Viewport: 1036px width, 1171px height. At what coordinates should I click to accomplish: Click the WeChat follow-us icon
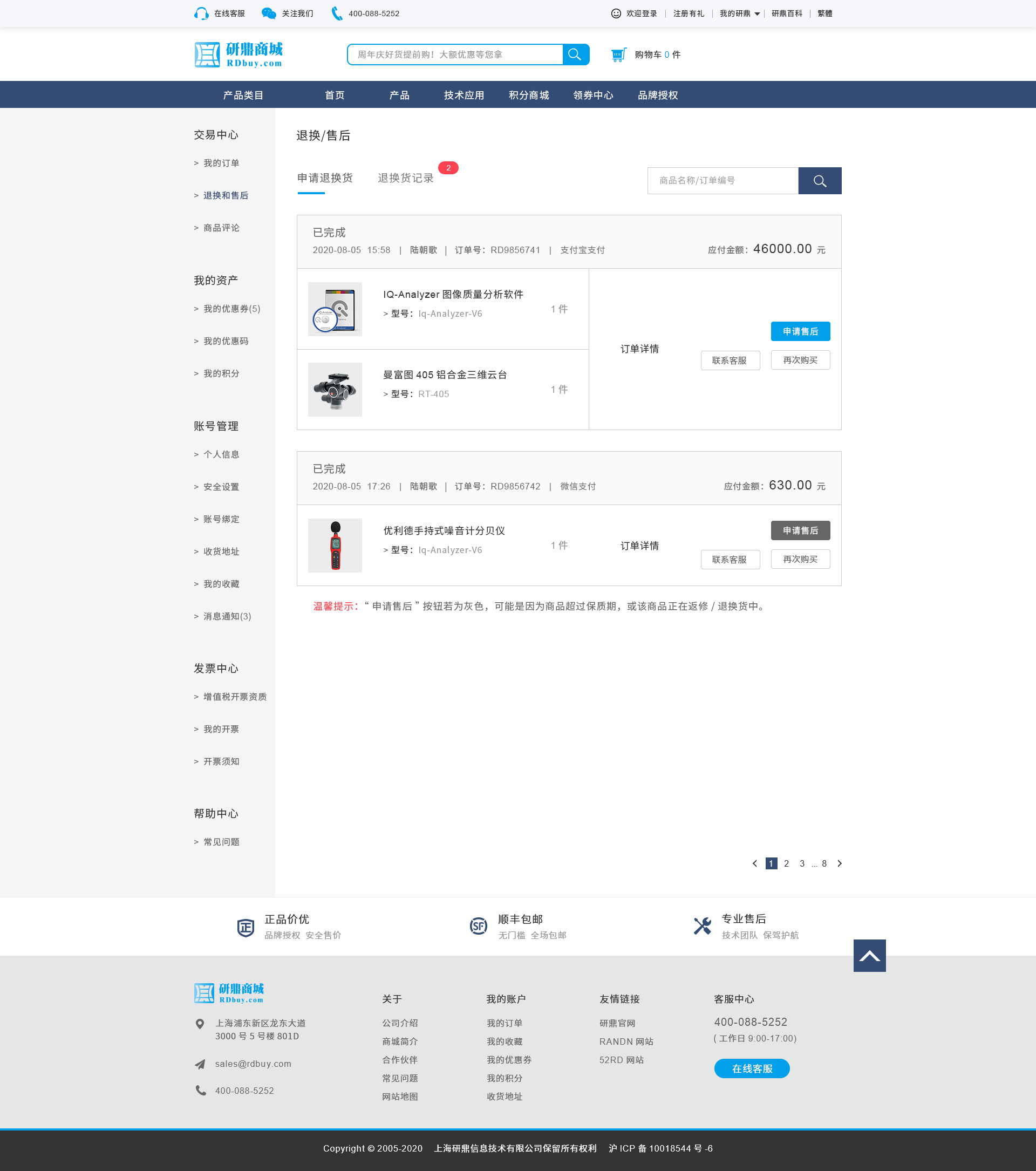tap(269, 13)
